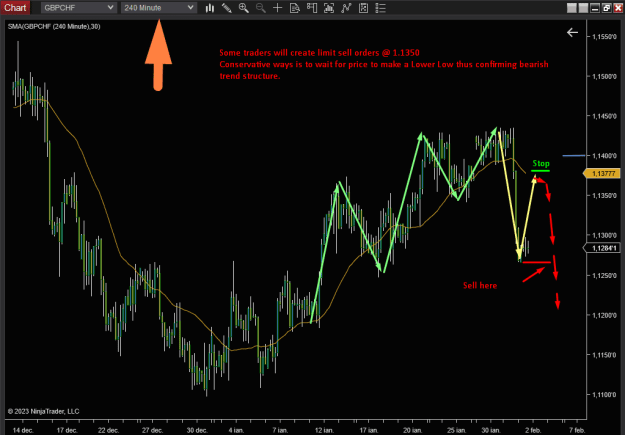Viewport: 625px width, 435px height.
Task: Click the 12 jan. date label
Action: (324, 430)
